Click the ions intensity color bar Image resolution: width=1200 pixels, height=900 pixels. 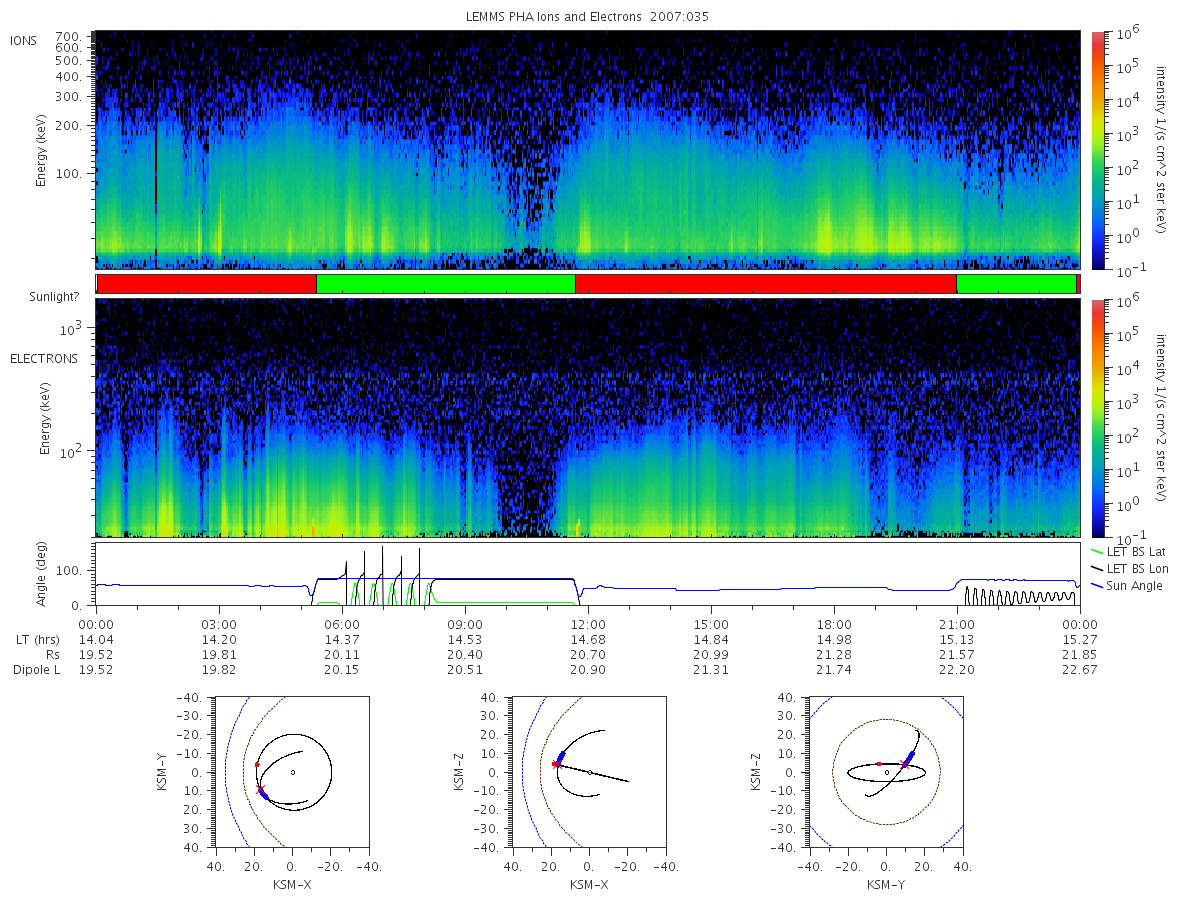(1097, 150)
